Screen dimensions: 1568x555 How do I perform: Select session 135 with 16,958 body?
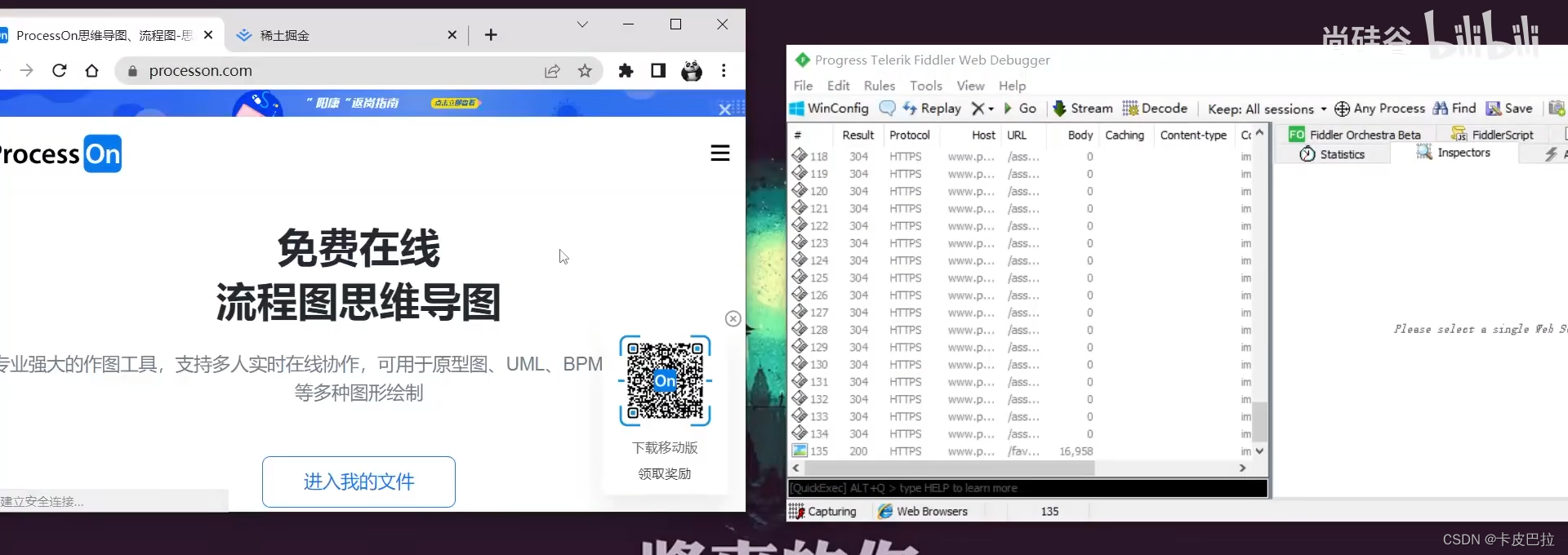[x=1022, y=451]
